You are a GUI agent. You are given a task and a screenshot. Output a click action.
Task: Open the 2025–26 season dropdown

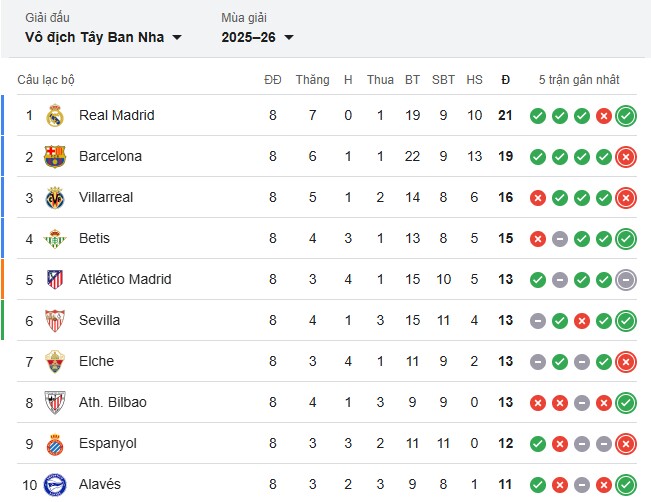click(258, 38)
